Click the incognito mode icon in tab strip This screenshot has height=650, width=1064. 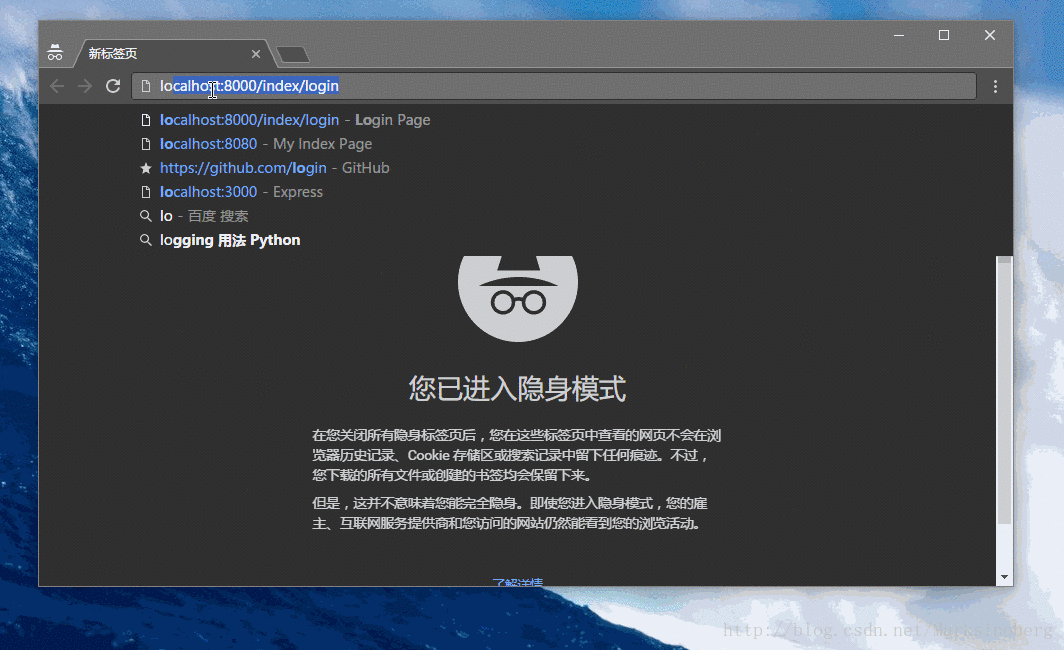(x=55, y=52)
